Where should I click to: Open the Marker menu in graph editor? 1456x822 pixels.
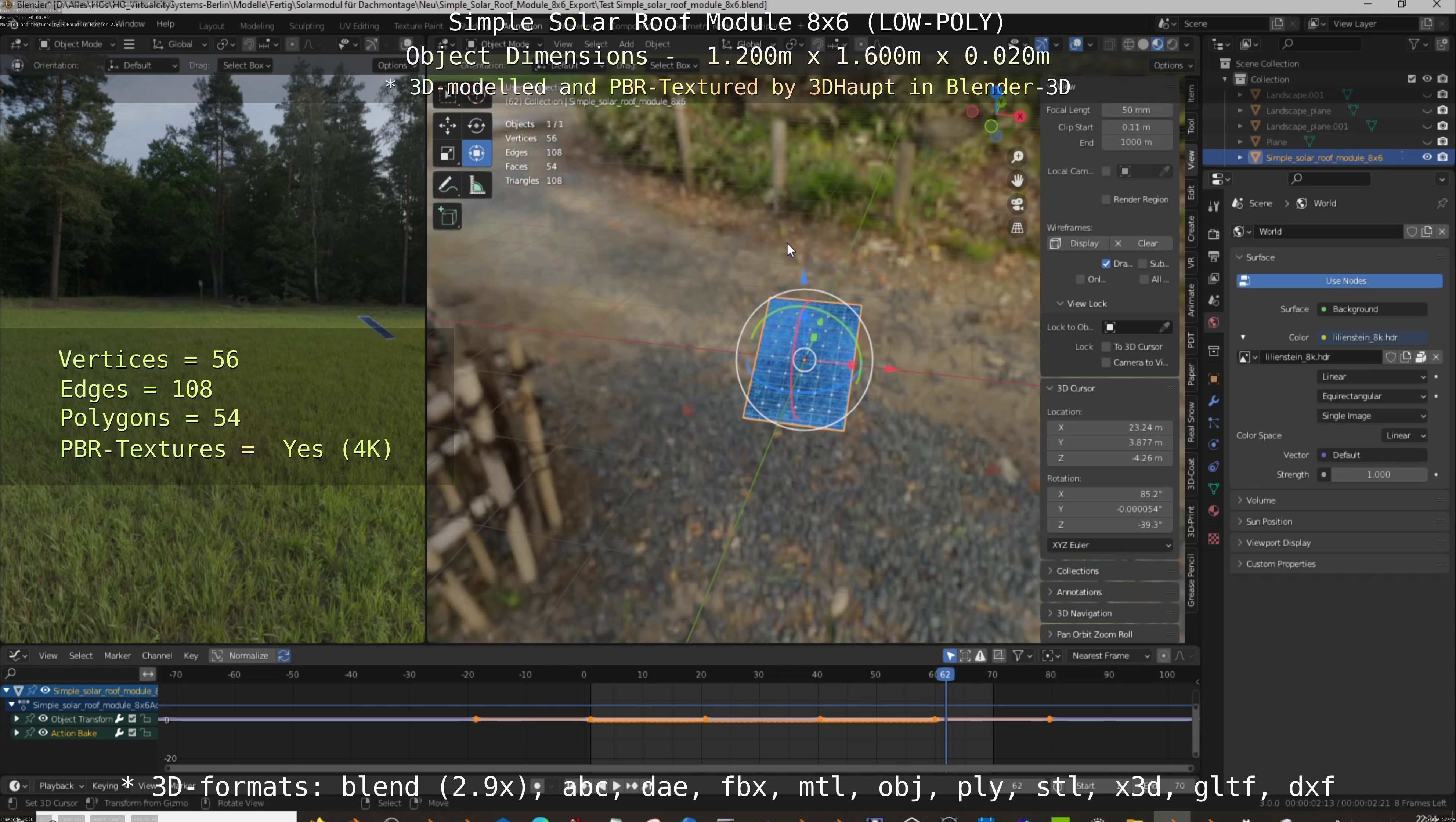(117, 656)
